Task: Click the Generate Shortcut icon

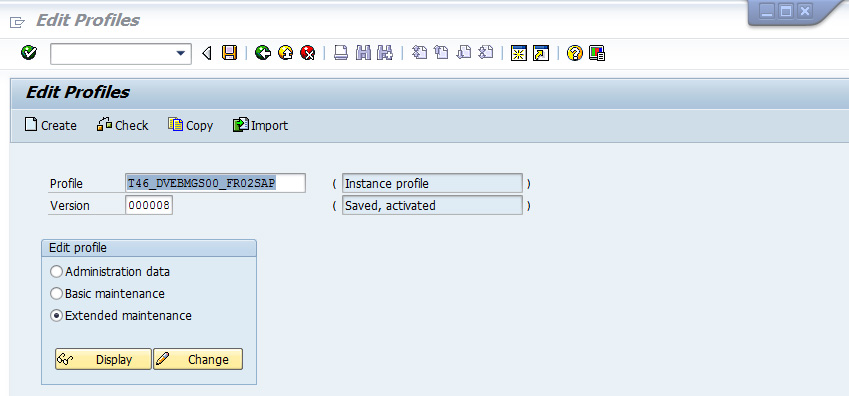Action: pos(541,53)
